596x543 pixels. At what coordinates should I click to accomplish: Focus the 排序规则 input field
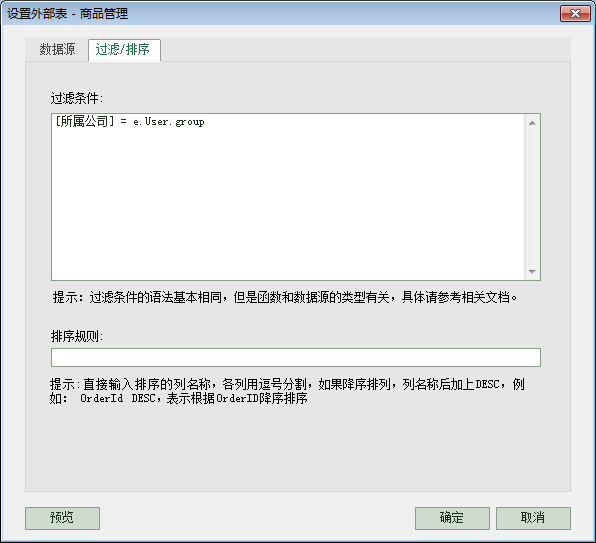coord(296,358)
